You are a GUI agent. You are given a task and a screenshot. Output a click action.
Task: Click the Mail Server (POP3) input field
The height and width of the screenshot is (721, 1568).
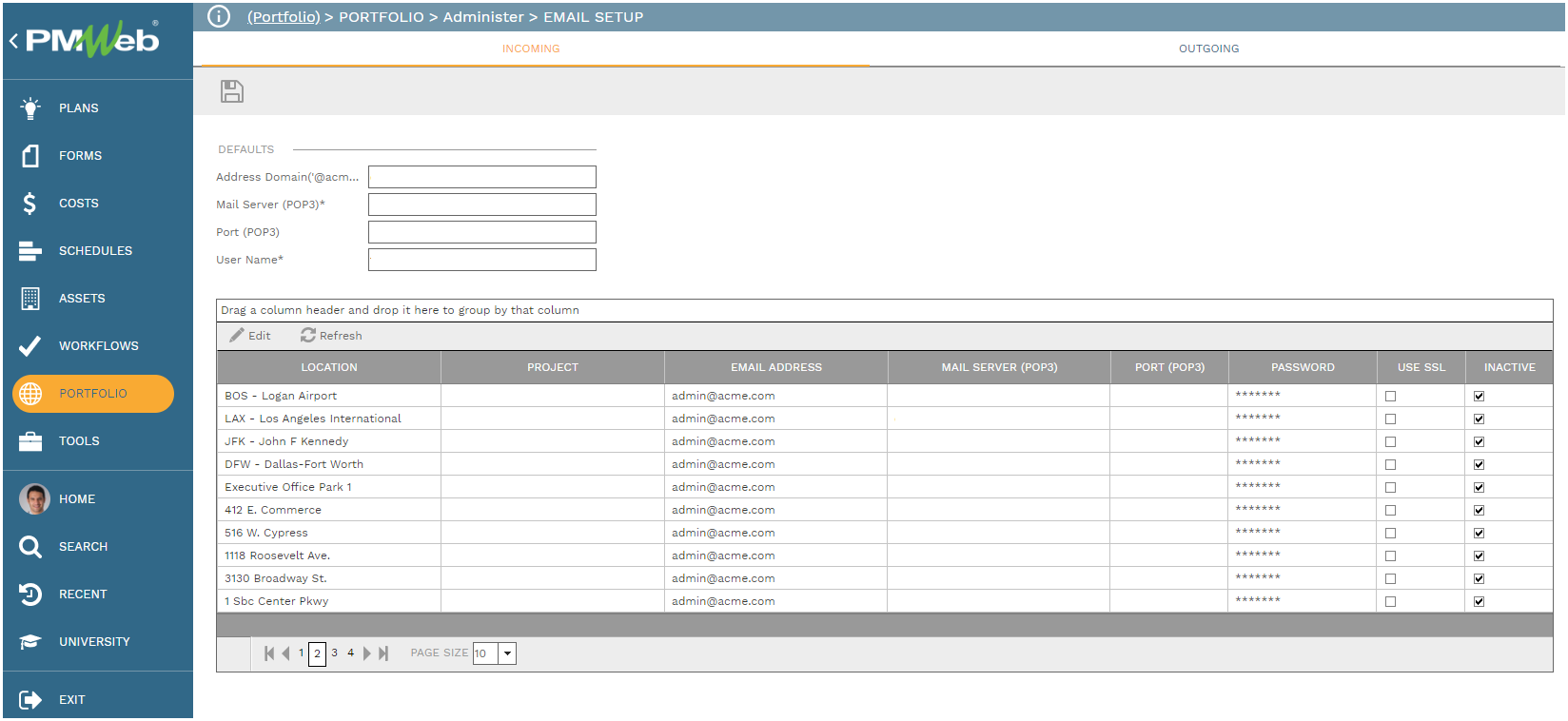481,205
